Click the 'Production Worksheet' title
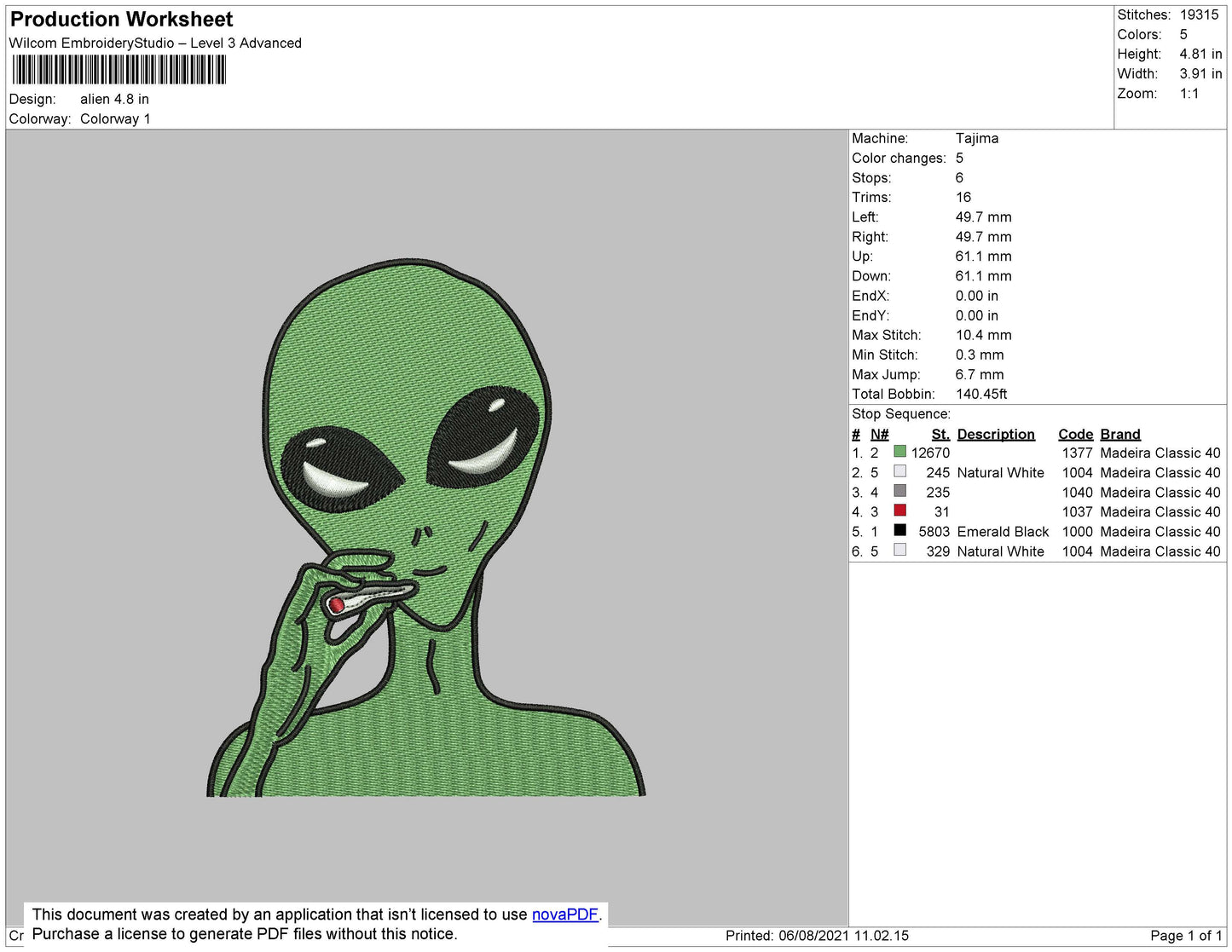 click(x=121, y=20)
